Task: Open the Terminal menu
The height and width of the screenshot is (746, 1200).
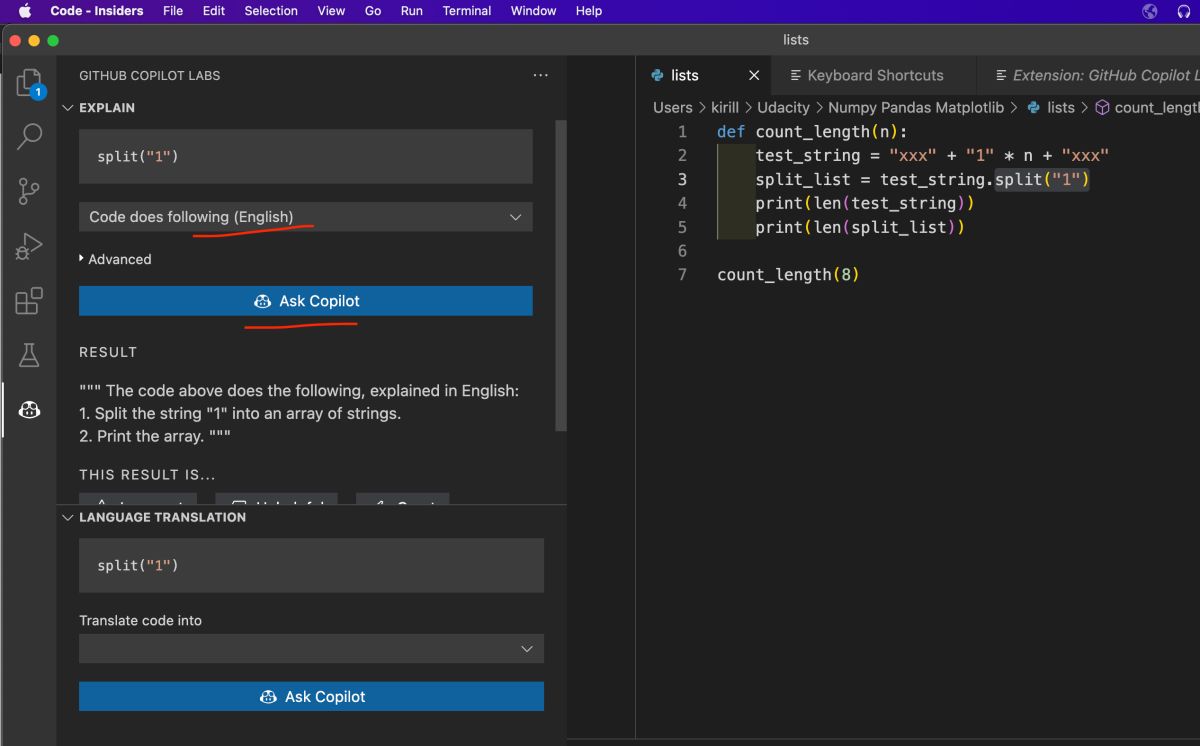Action: [466, 11]
